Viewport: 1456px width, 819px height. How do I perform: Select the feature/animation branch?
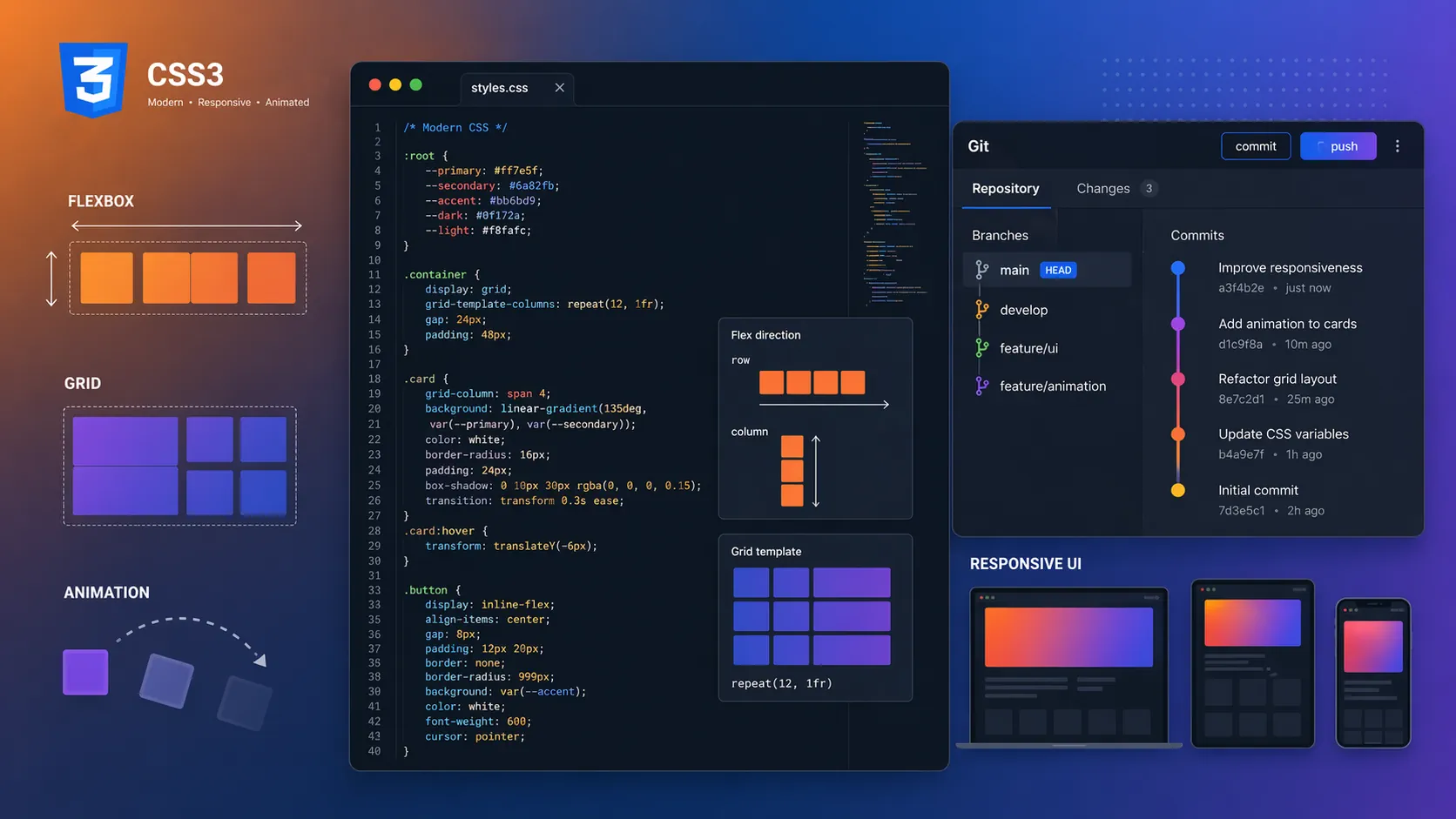[x=1052, y=386]
